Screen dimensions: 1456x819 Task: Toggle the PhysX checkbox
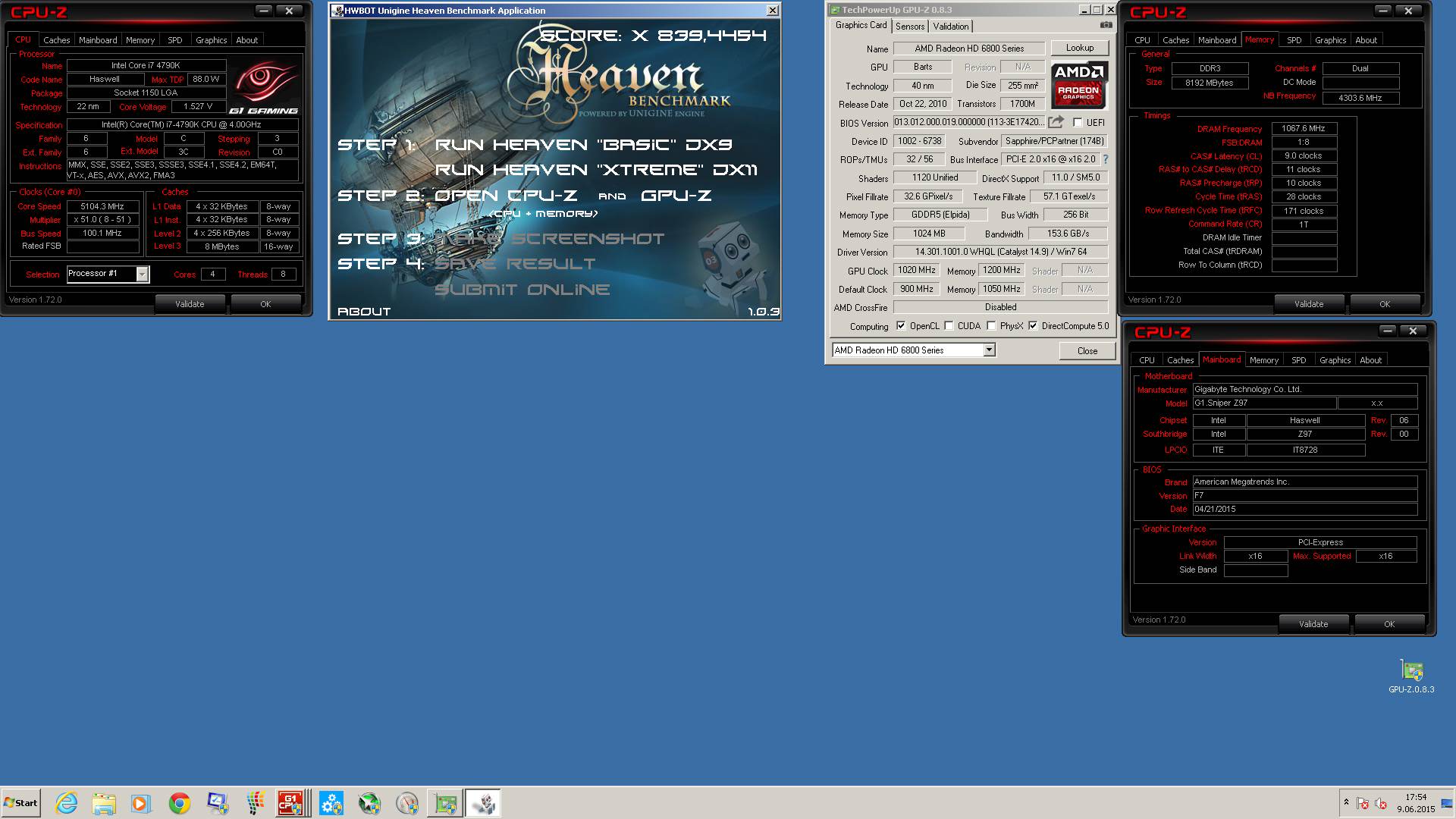(991, 325)
